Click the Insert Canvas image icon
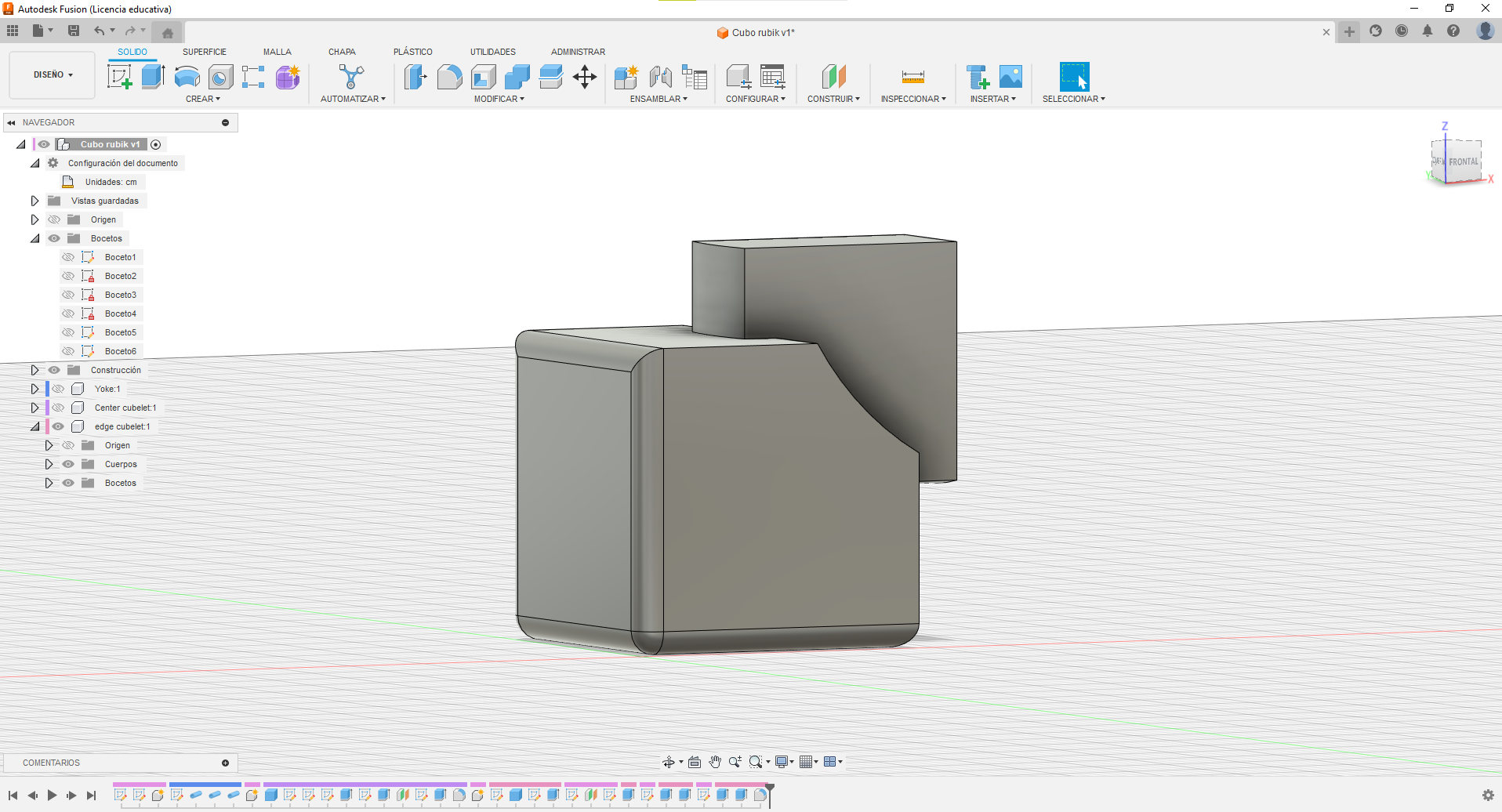Screen dimensions: 1502x812 click(1010, 77)
